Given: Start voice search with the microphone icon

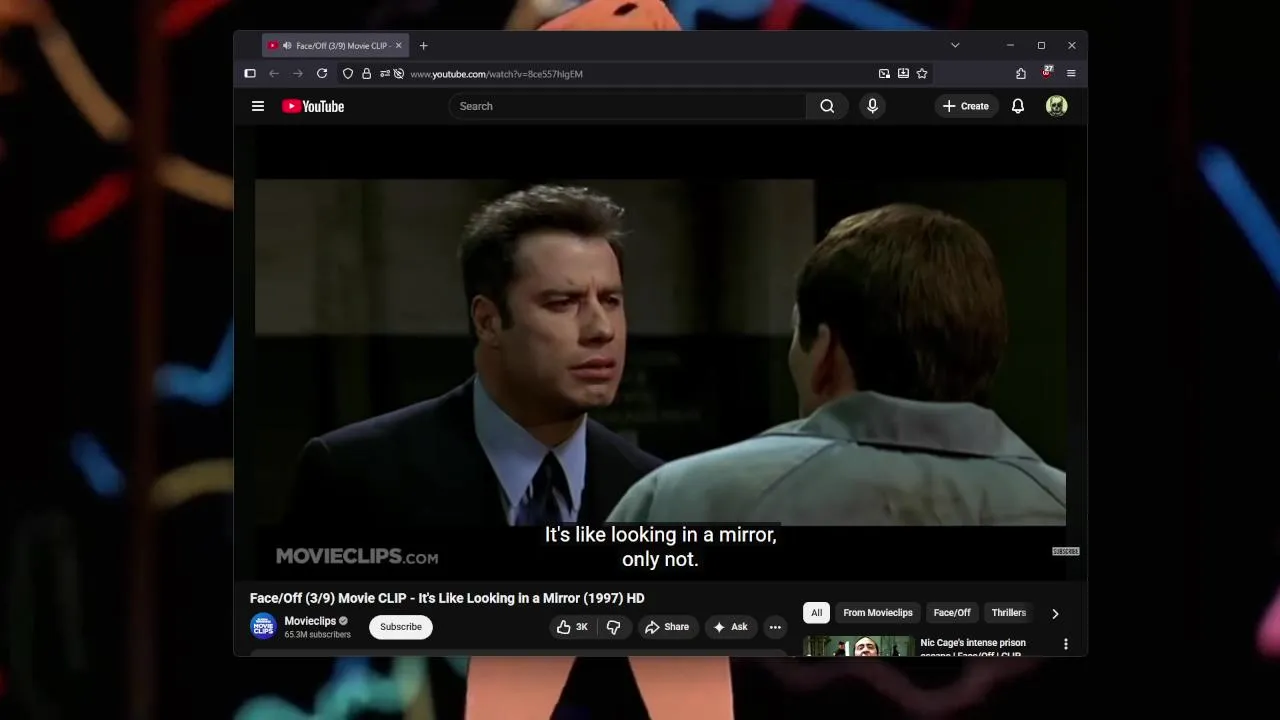Looking at the screenshot, I should point(872,106).
